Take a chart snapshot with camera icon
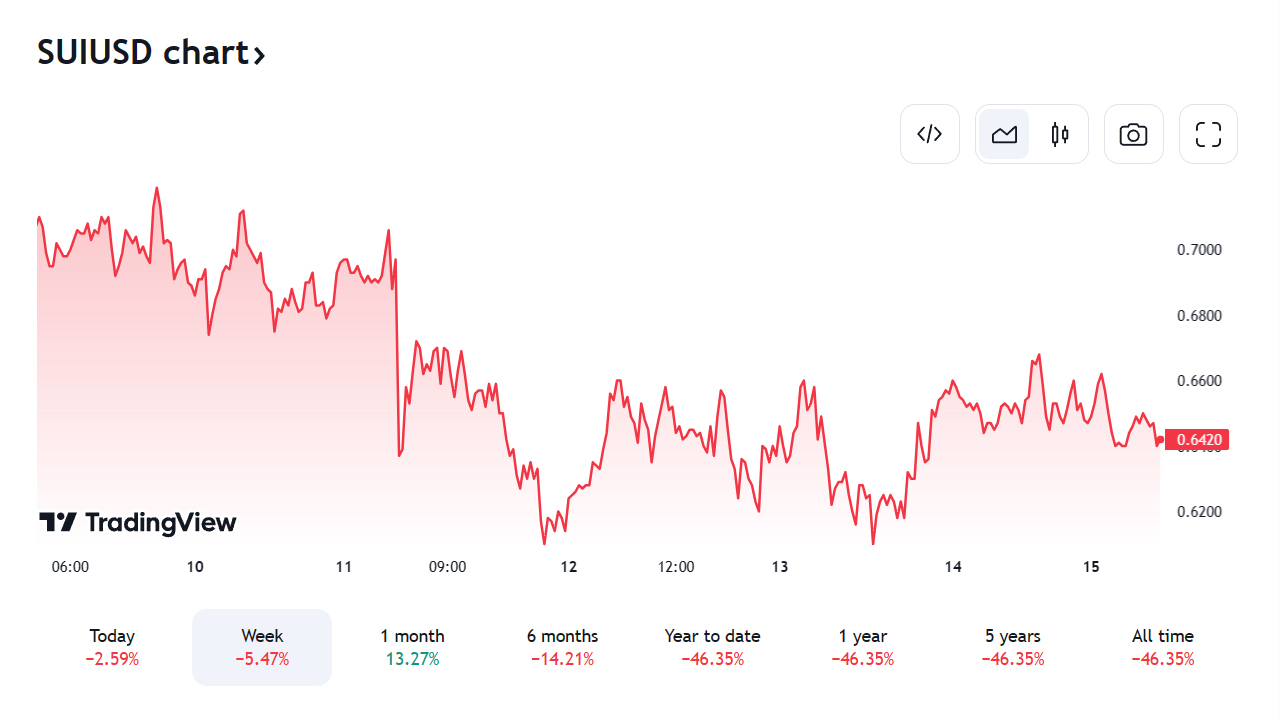The height and width of the screenshot is (720, 1280). tap(1134, 134)
